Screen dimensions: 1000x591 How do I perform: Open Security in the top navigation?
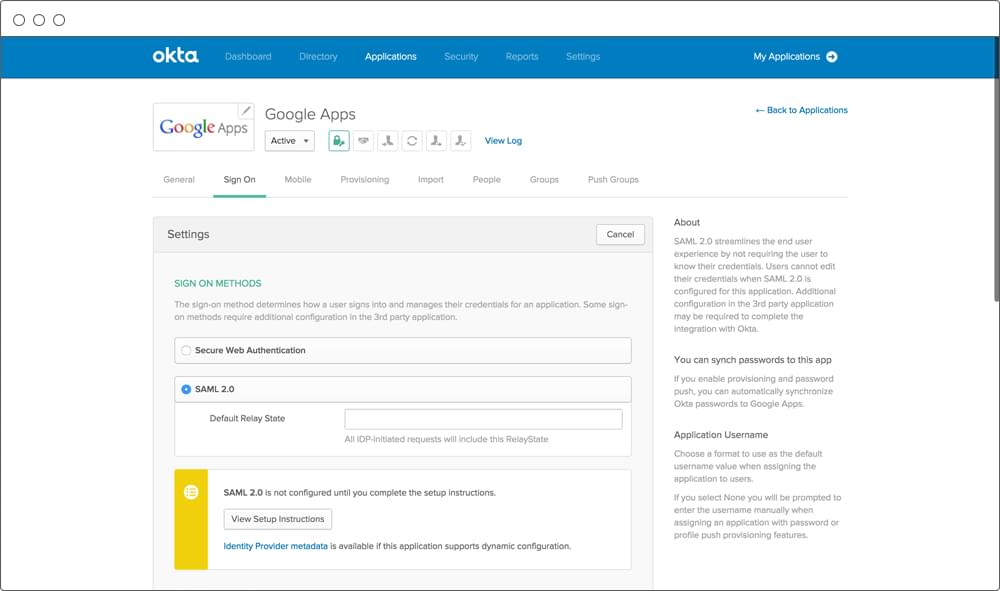(x=461, y=57)
